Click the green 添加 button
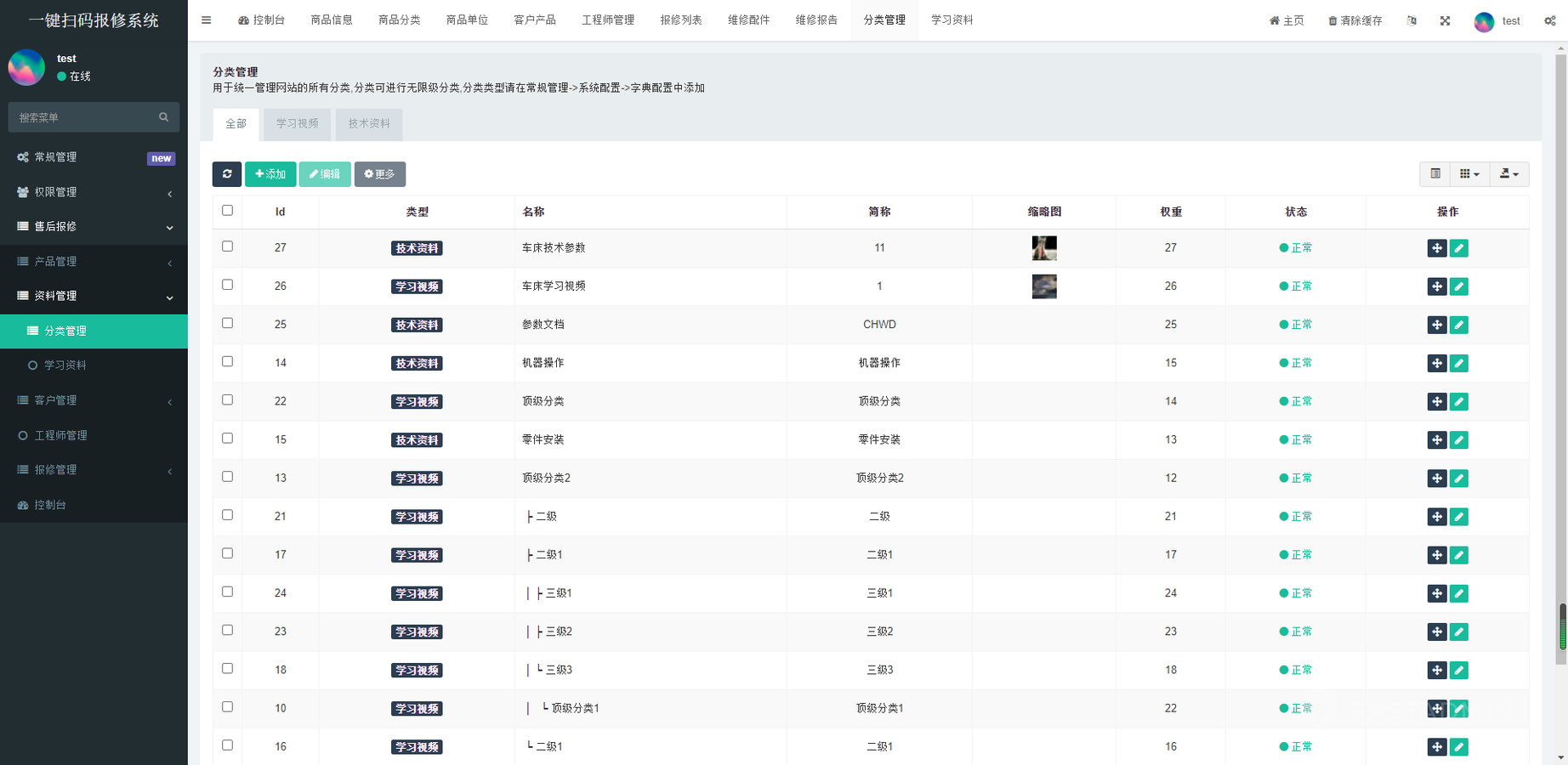1568x765 pixels. [x=270, y=174]
